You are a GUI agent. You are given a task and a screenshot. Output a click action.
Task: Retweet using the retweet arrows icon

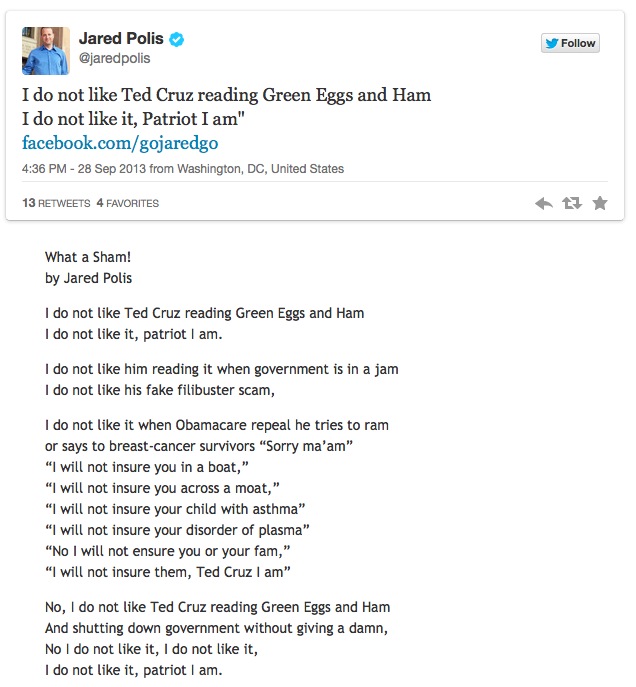pos(571,203)
